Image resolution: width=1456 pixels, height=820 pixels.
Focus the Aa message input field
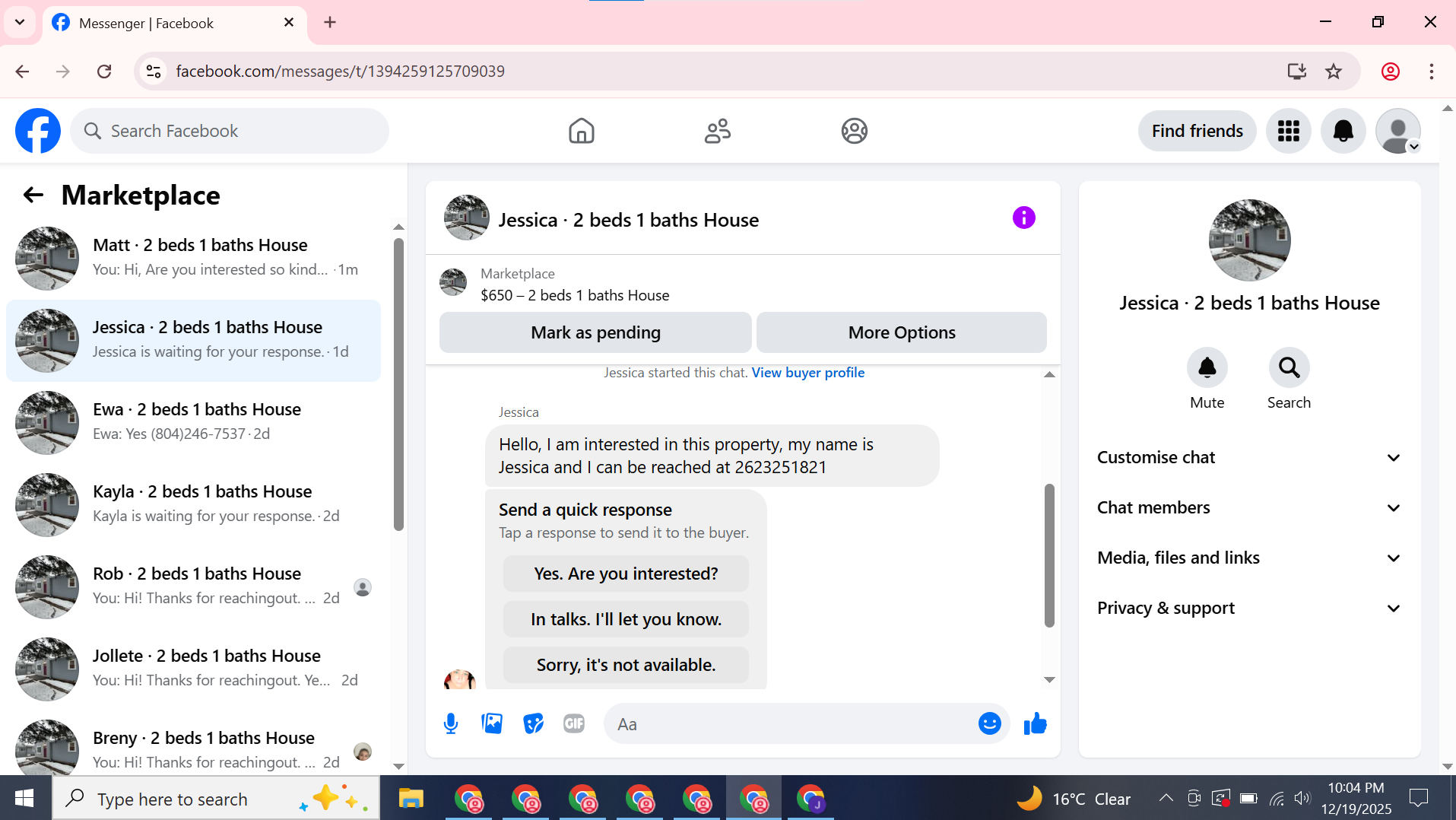(x=791, y=724)
